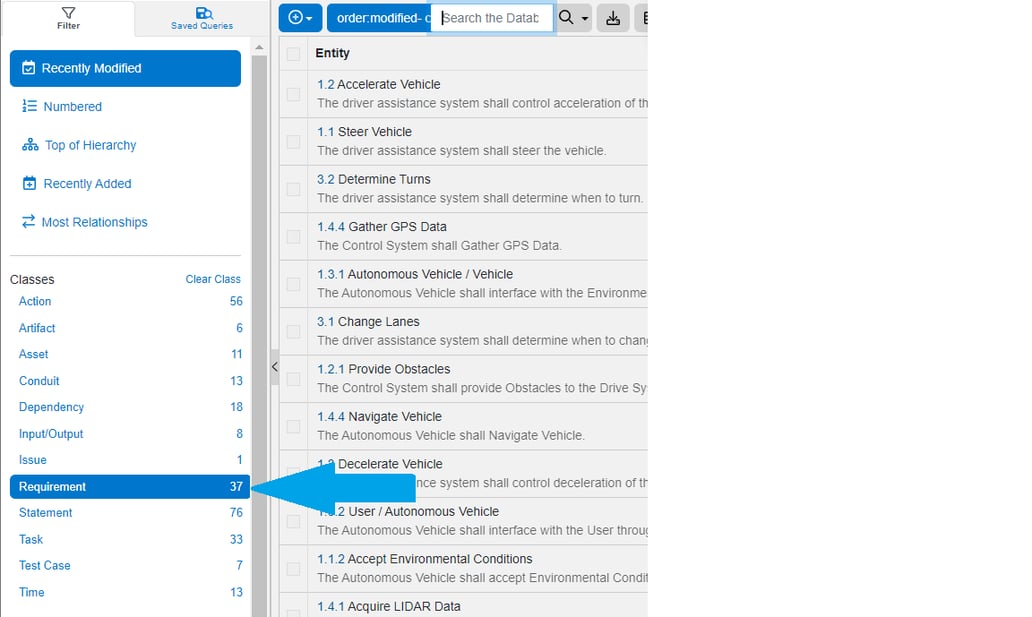Viewport: 1032px width, 617px height.
Task: Click the Recently Modified calendar icon
Action: 28,68
